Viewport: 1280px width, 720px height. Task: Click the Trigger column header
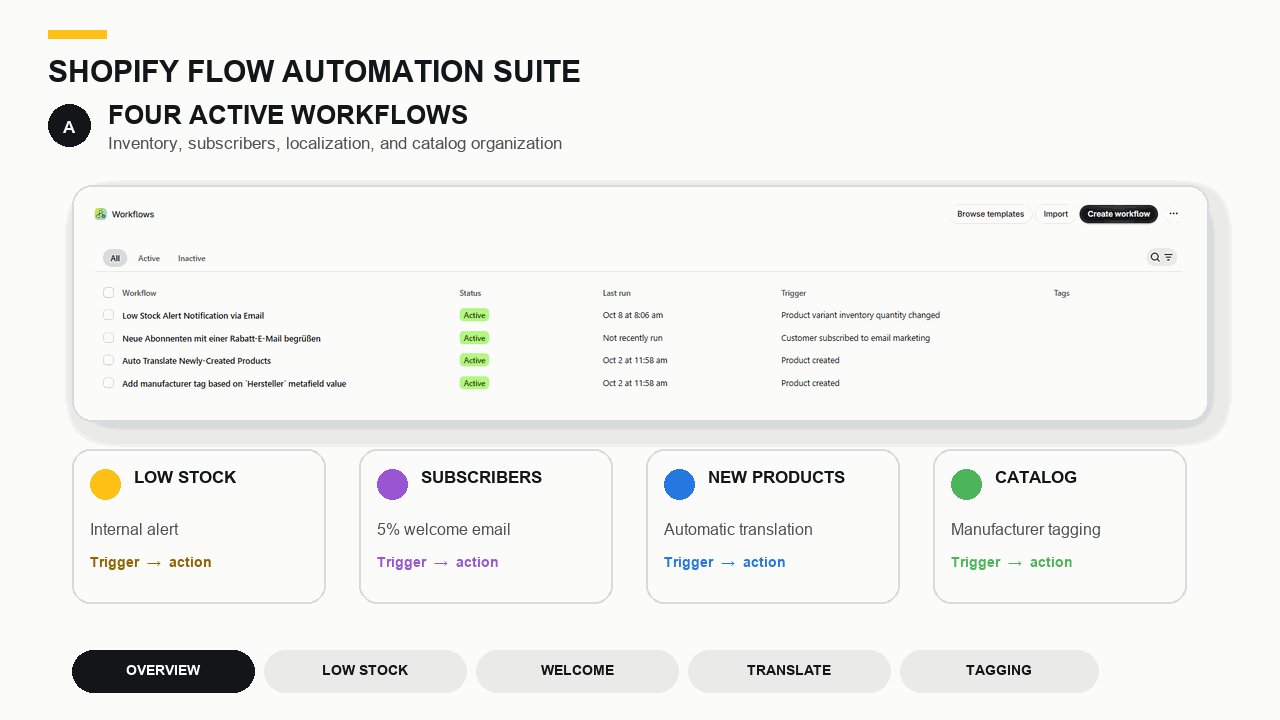tap(793, 293)
